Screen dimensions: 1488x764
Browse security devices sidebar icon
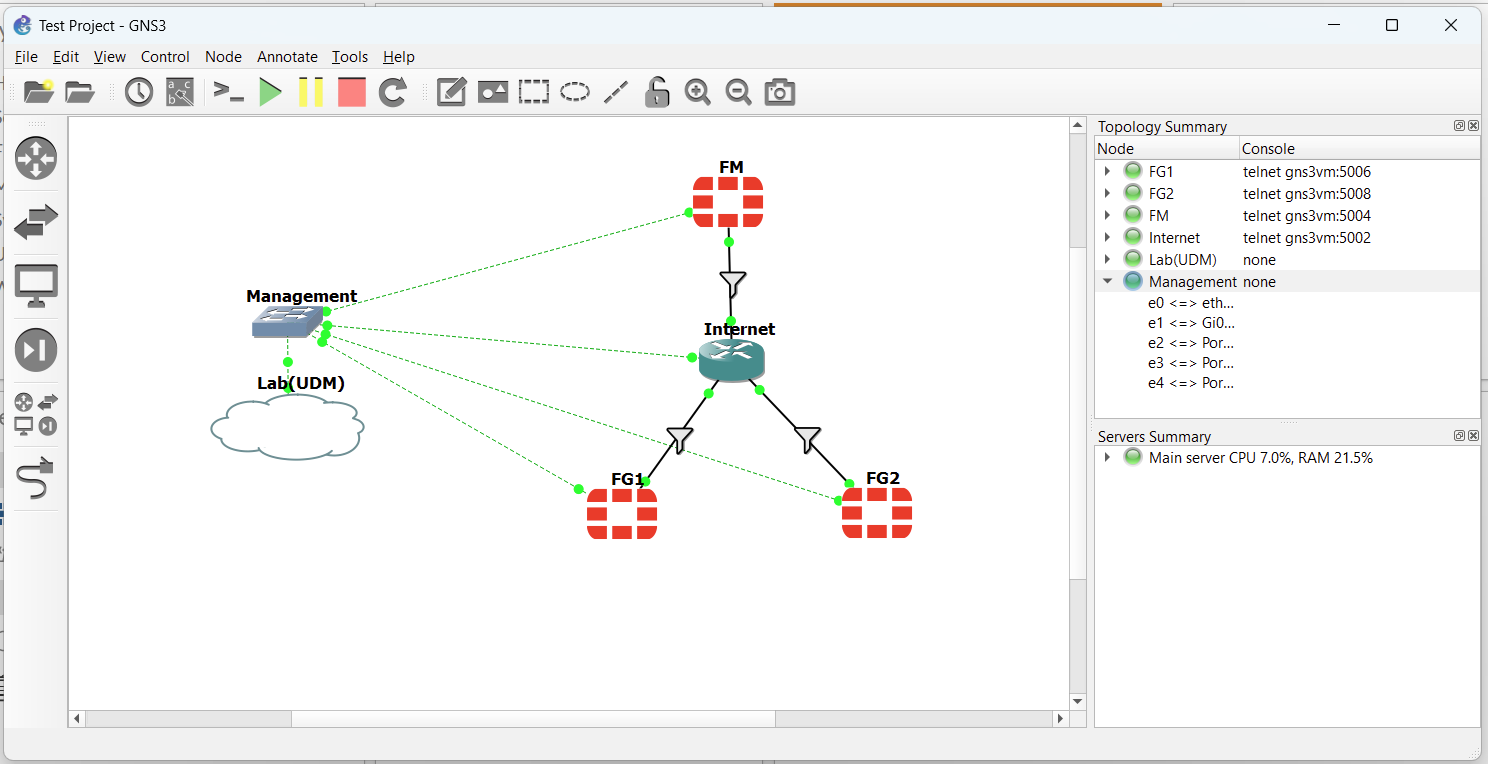36,350
